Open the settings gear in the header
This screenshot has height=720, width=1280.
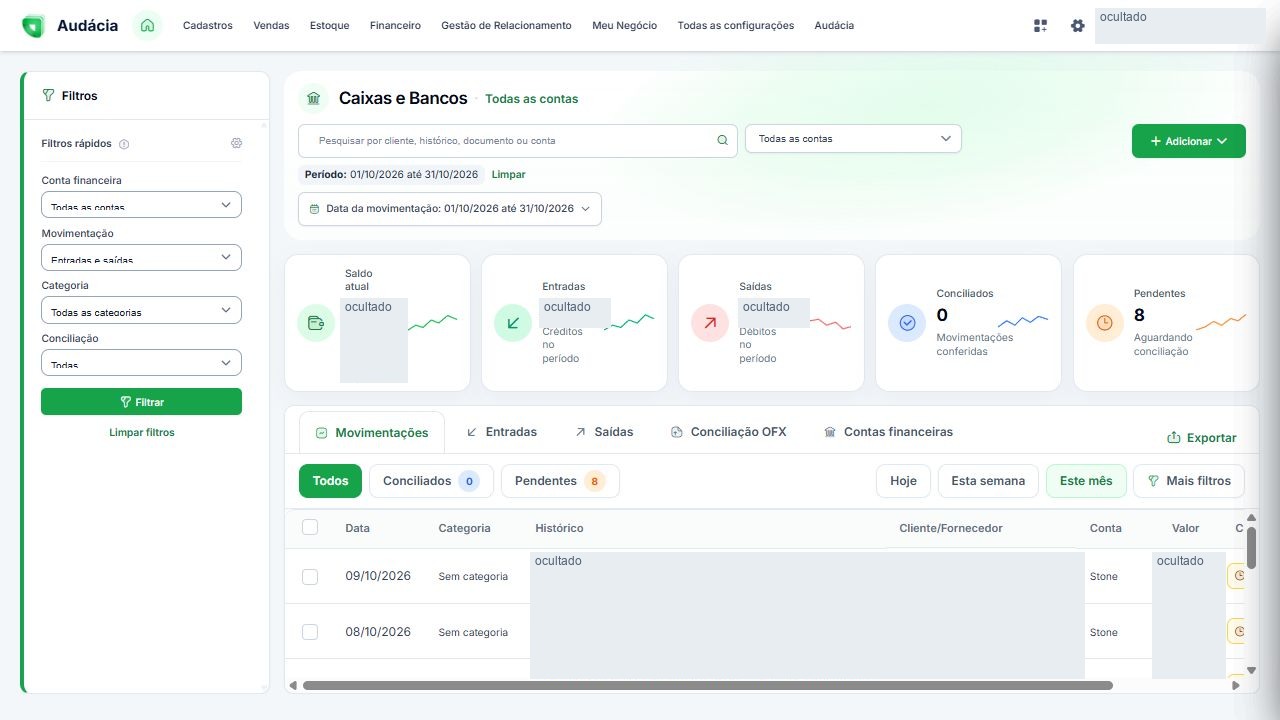1077,26
